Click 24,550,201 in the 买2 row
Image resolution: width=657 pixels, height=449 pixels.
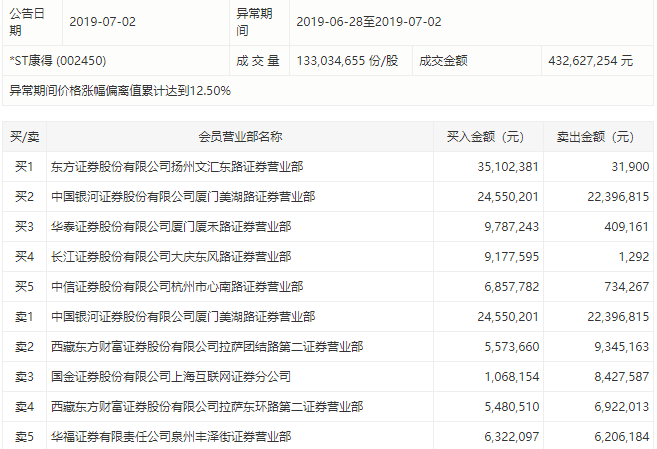tap(508, 197)
